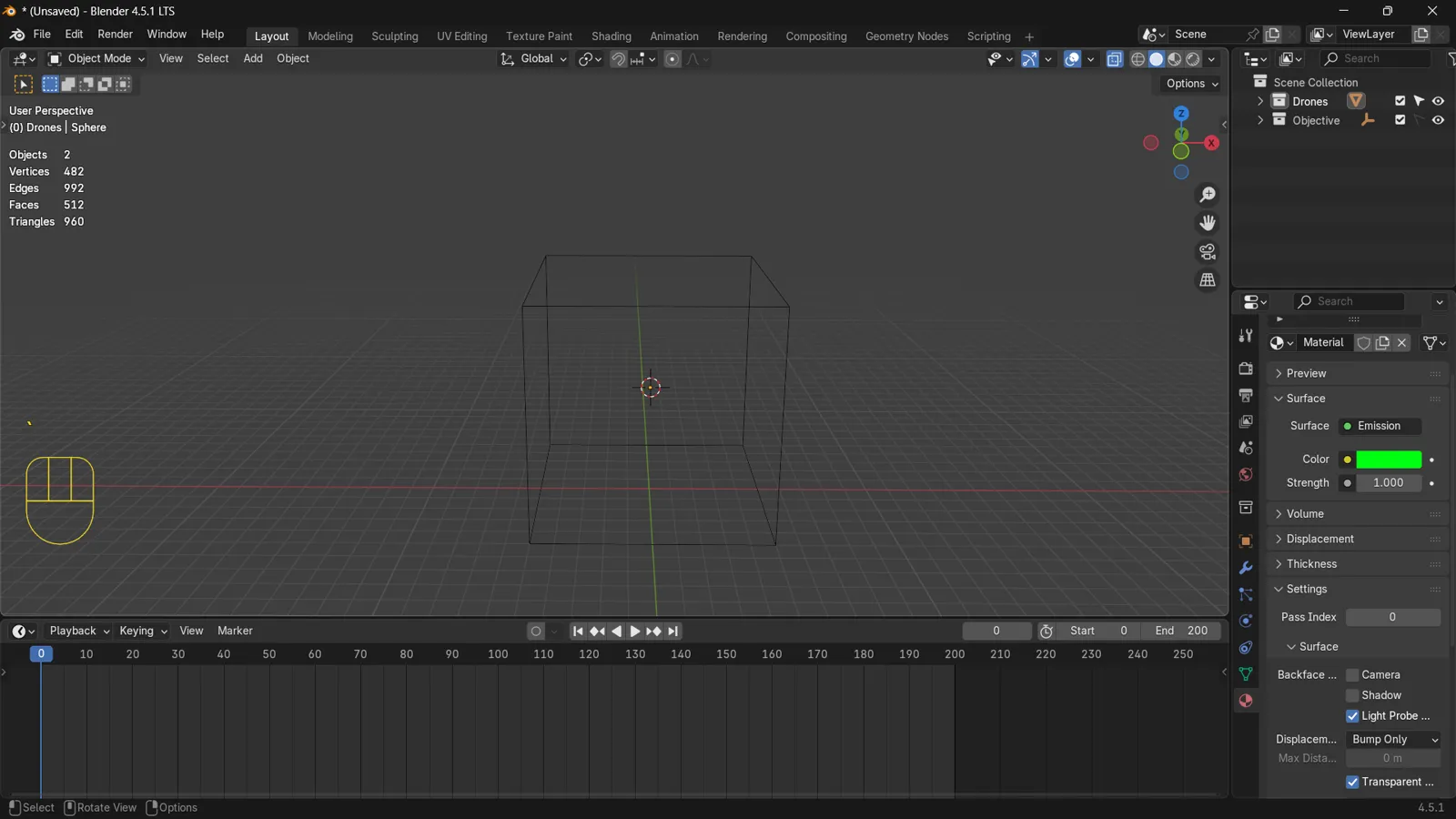Screen dimensions: 1456x819
Task: Enable Backface Culling Shadow checkbox
Action: click(x=1352, y=695)
